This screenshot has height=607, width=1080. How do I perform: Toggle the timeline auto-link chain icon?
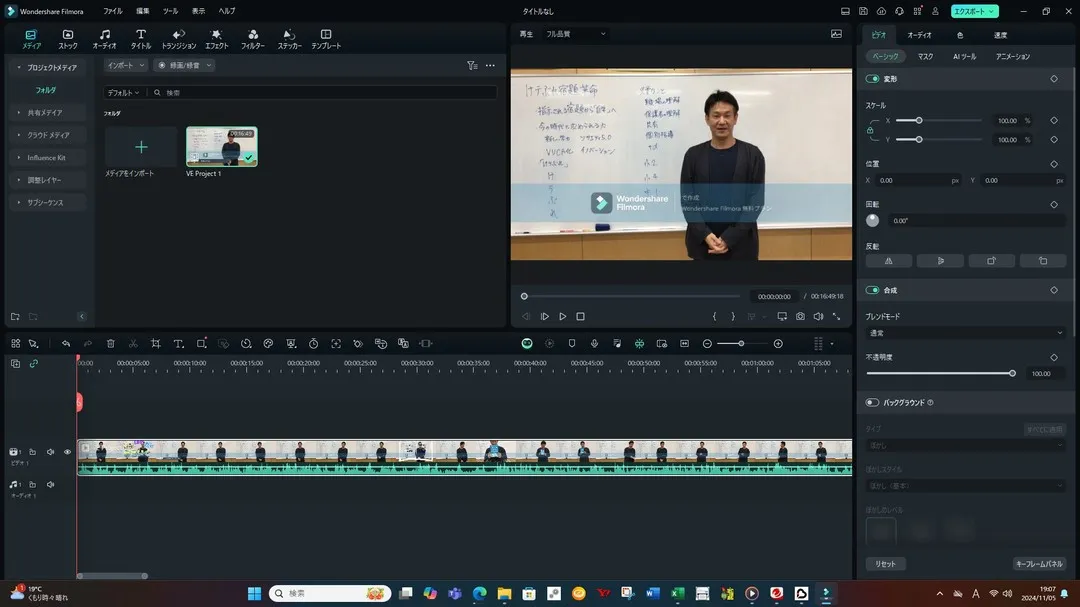[x=33, y=363]
